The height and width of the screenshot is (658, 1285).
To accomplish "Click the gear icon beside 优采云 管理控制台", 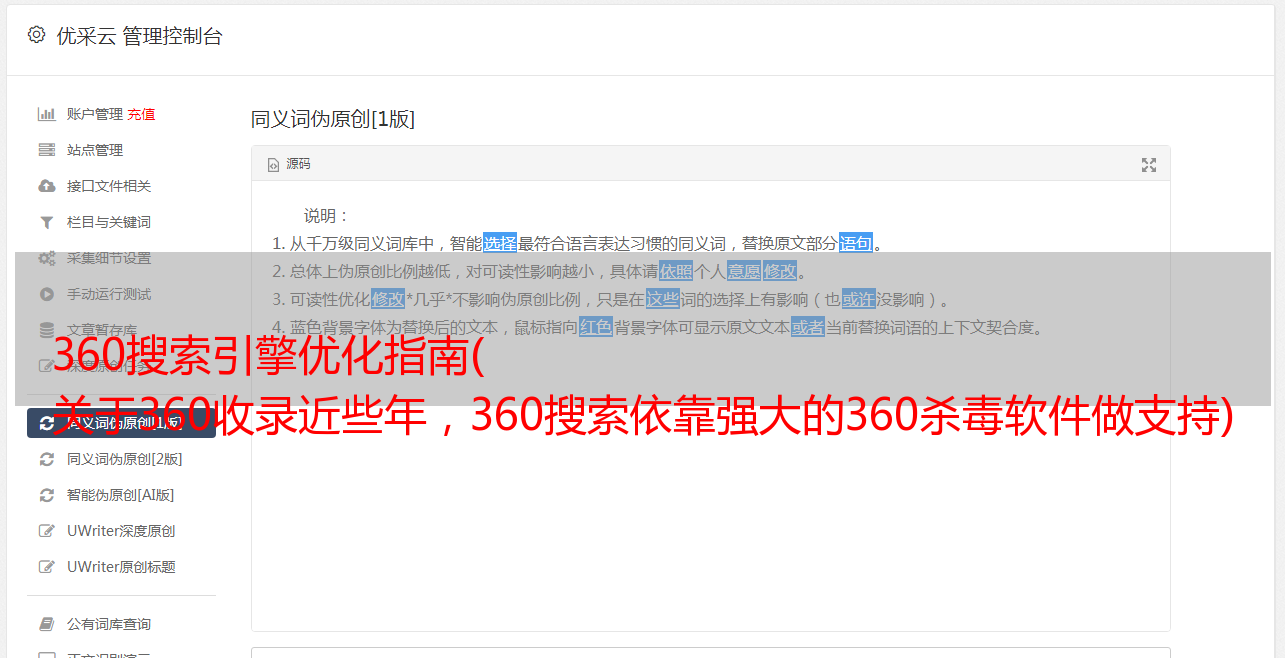I will pos(37,35).
